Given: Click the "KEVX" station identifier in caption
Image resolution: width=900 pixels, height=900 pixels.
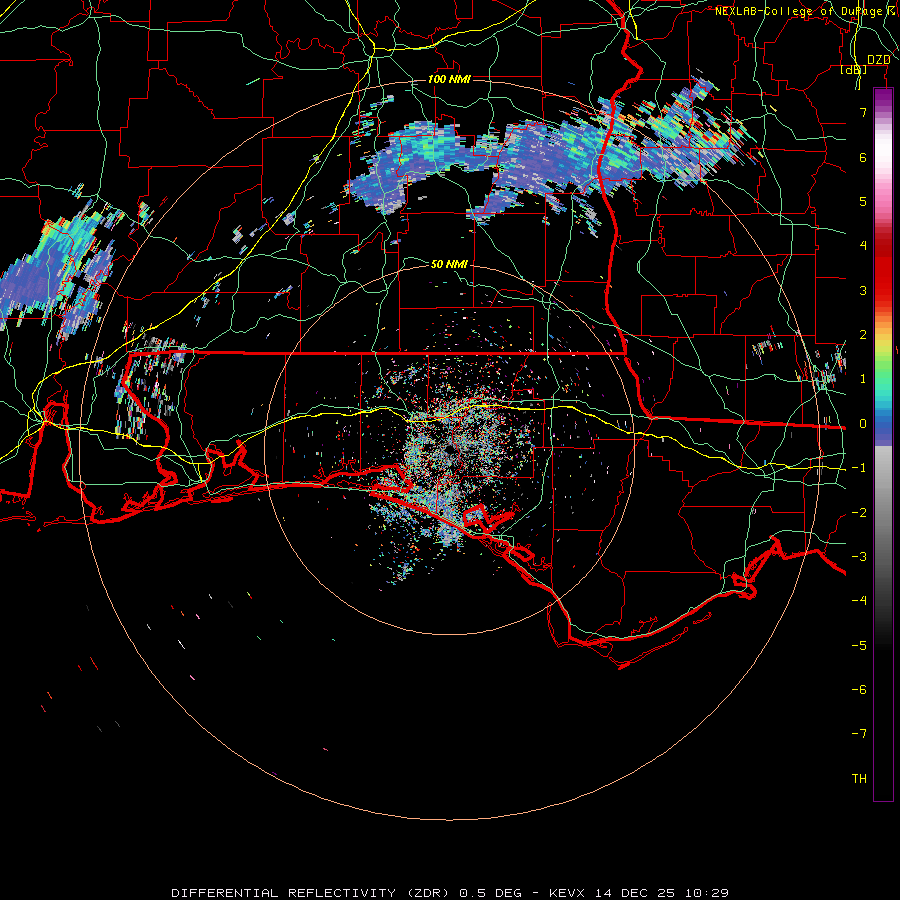Looking at the screenshot, I should coord(569,893).
